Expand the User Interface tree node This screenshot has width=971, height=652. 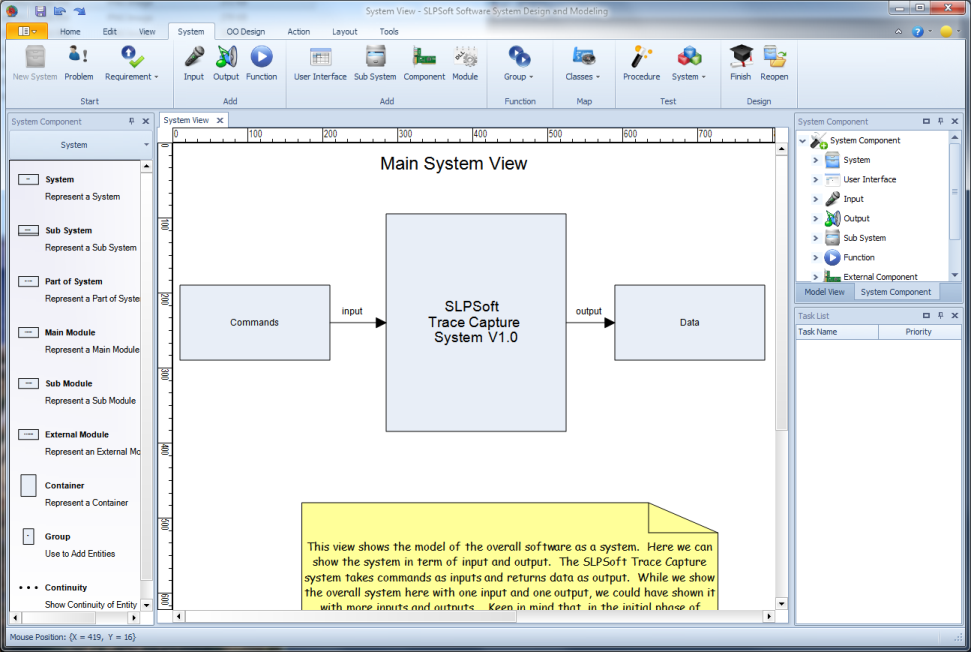pyautogui.click(x=816, y=180)
